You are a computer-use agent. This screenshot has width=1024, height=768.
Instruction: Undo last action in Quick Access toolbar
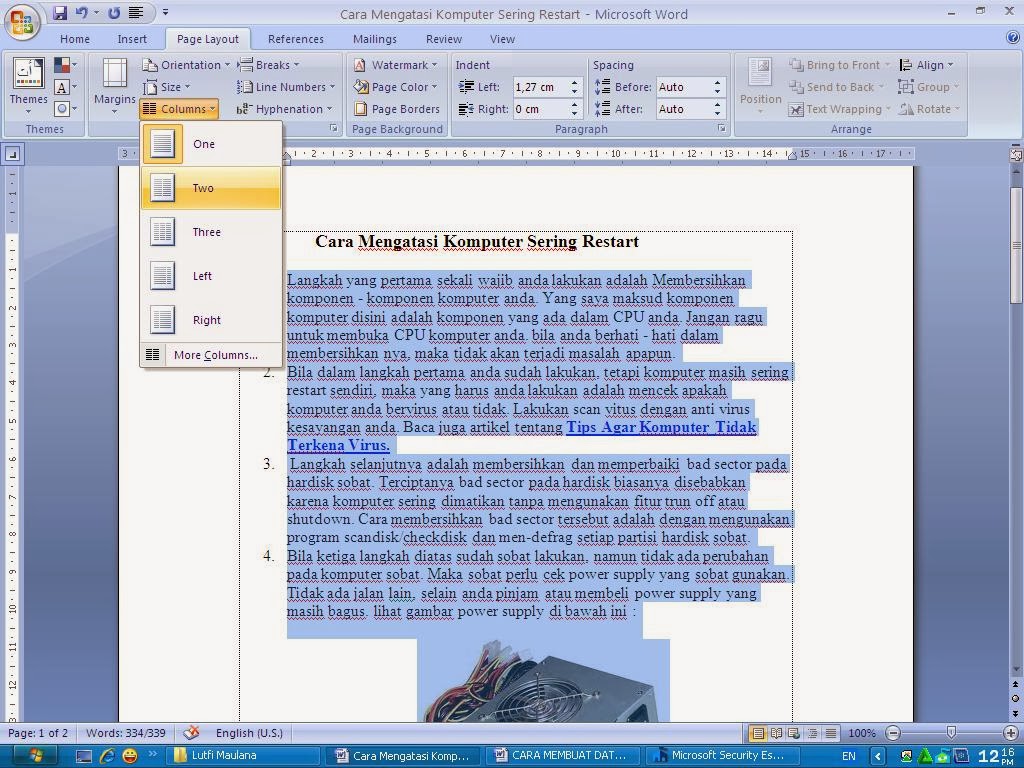[81, 12]
